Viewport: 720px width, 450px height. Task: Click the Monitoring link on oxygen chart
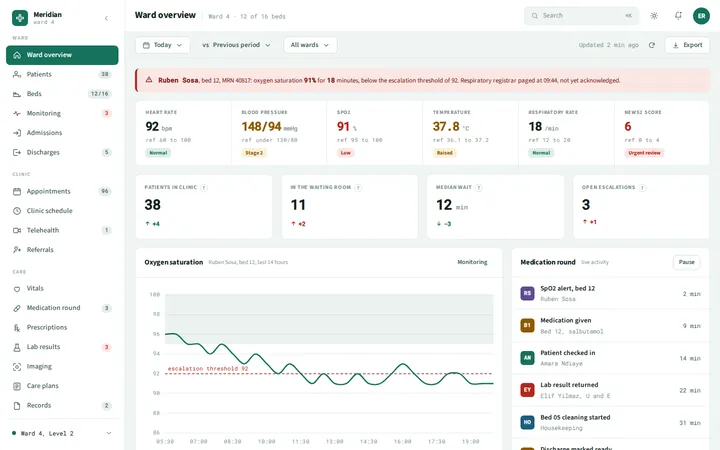click(x=472, y=262)
